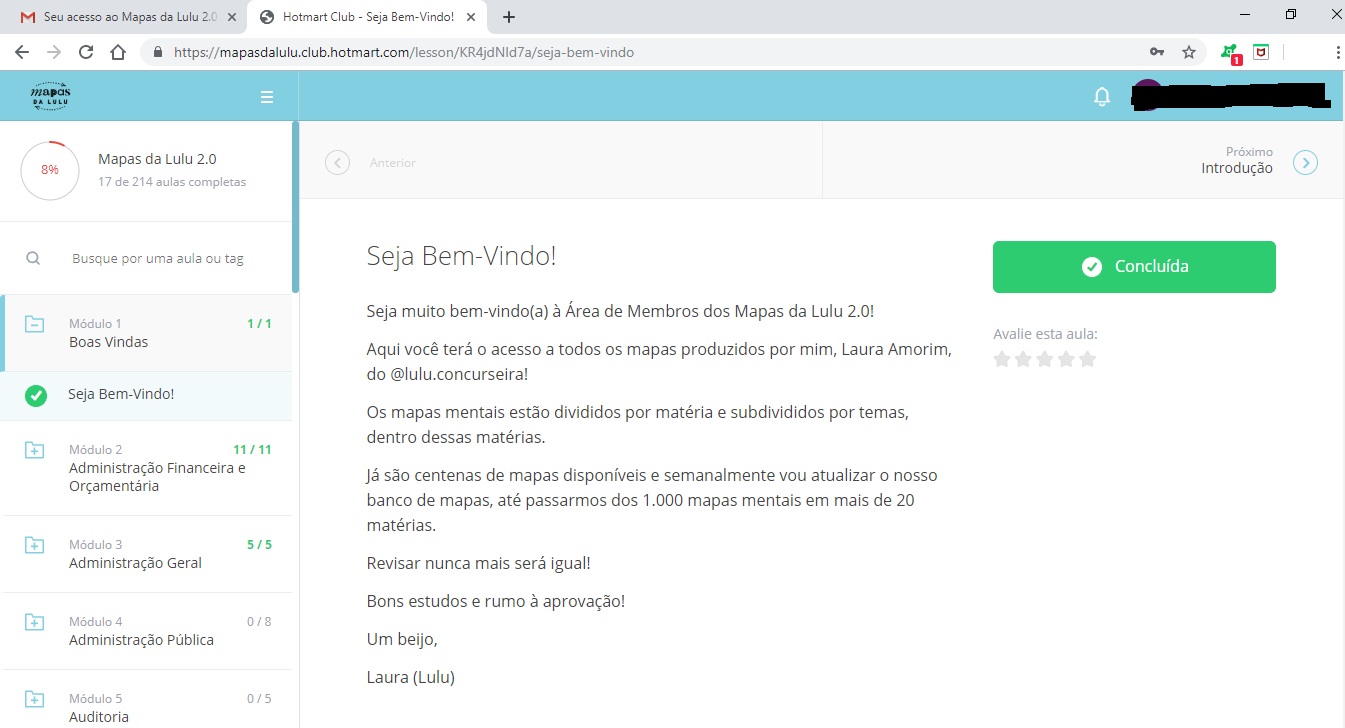Click the previous lesson arrow icon
This screenshot has width=1345, height=728.
pyautogui.click(x=338, y=162)
